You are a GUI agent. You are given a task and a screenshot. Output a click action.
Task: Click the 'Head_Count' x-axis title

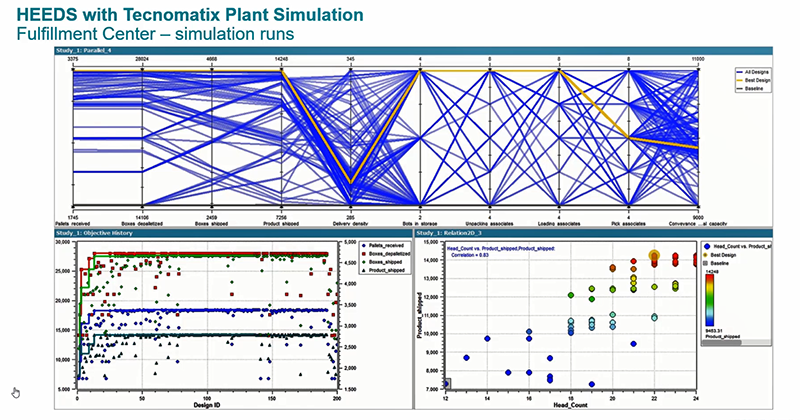click(570, 405)
